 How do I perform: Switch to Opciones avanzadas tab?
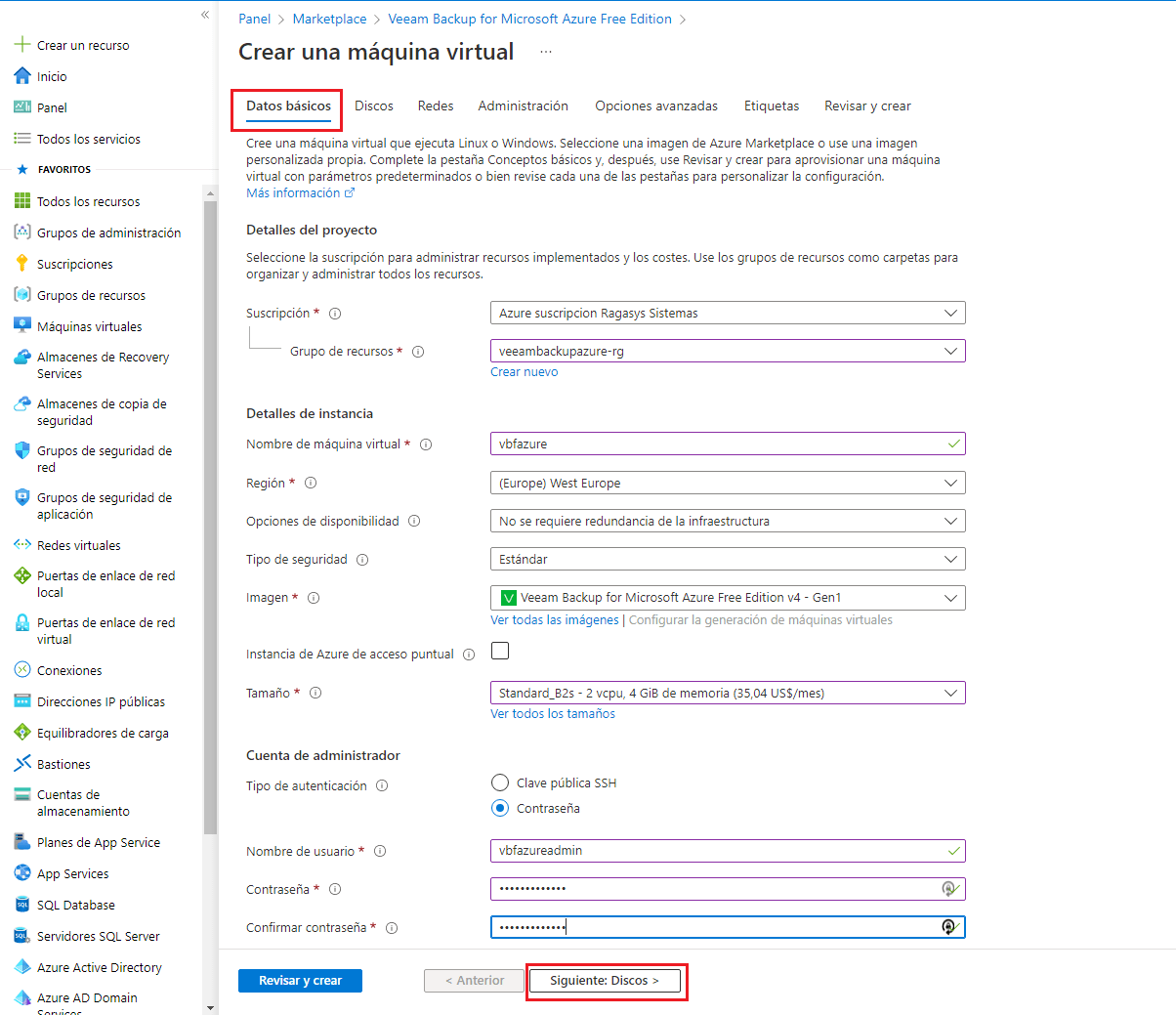[656, 106]
